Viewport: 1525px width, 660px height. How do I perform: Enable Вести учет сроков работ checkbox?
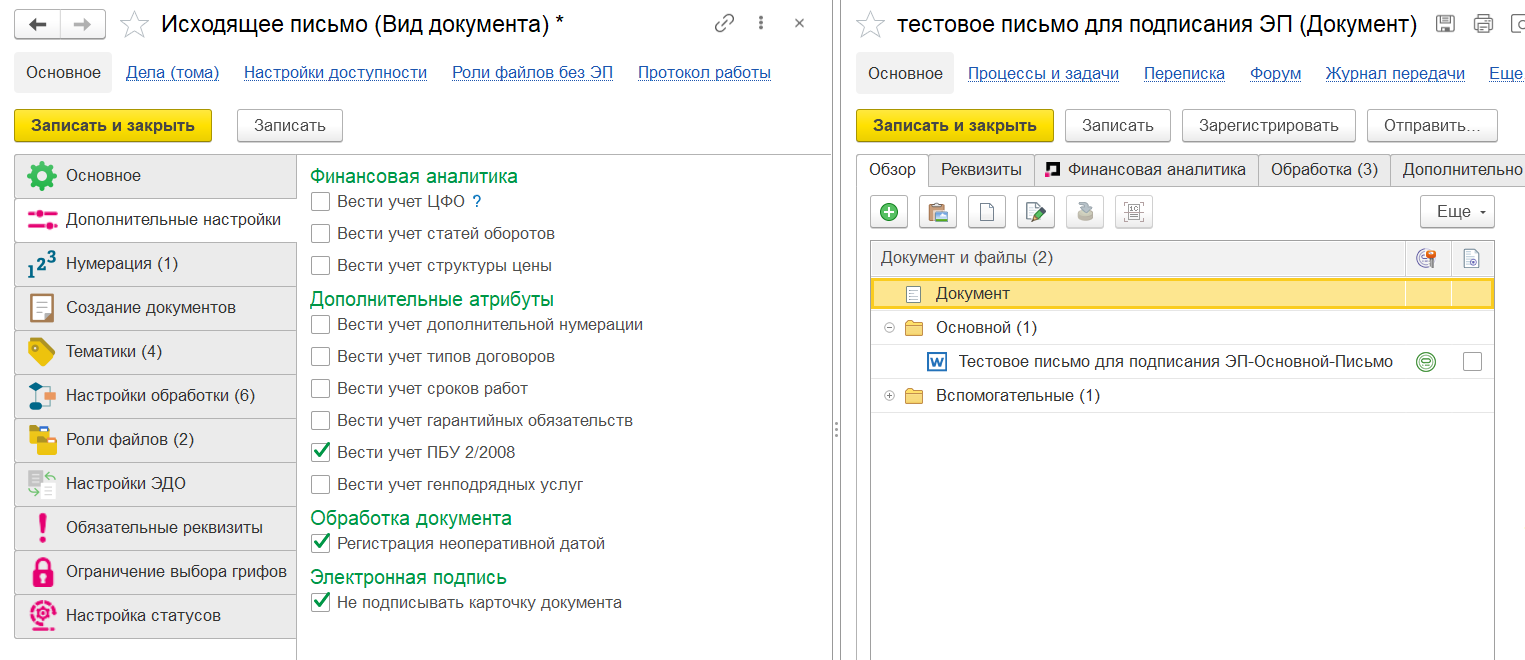pyautogui.click(x=321, y=389)
